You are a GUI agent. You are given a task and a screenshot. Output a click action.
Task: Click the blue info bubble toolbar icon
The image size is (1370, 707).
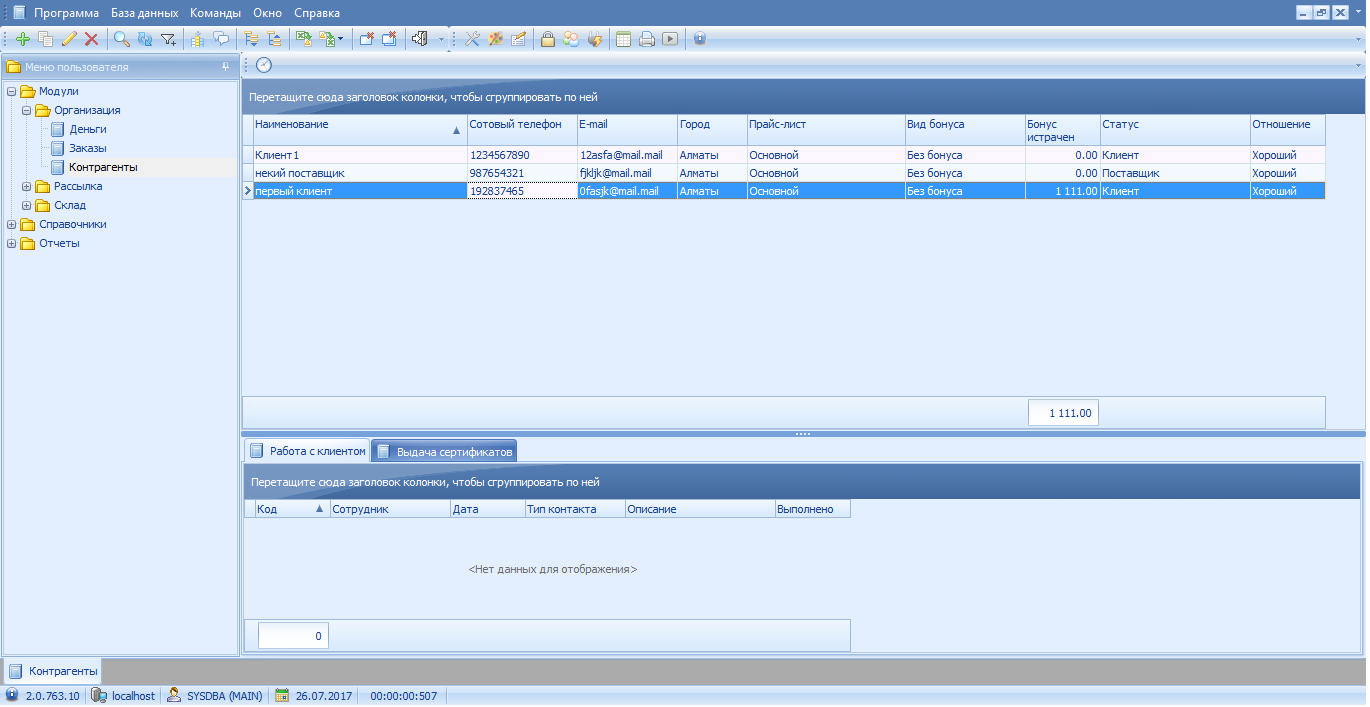click(700, 39)
